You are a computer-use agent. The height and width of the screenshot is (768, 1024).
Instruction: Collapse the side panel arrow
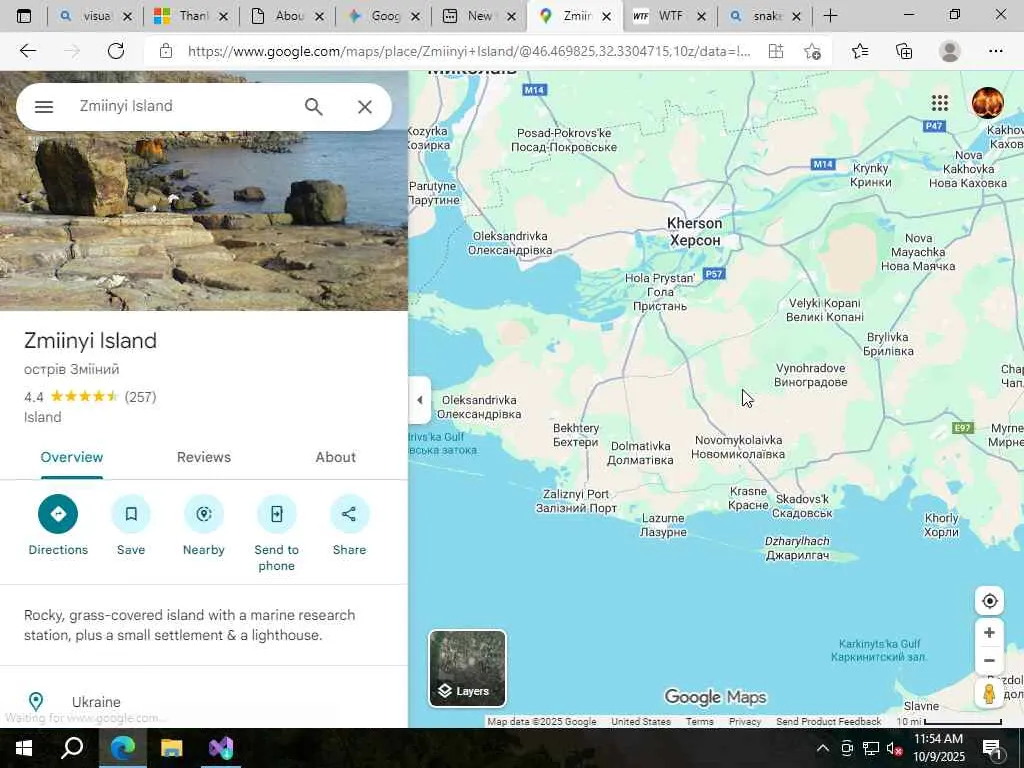420,400
